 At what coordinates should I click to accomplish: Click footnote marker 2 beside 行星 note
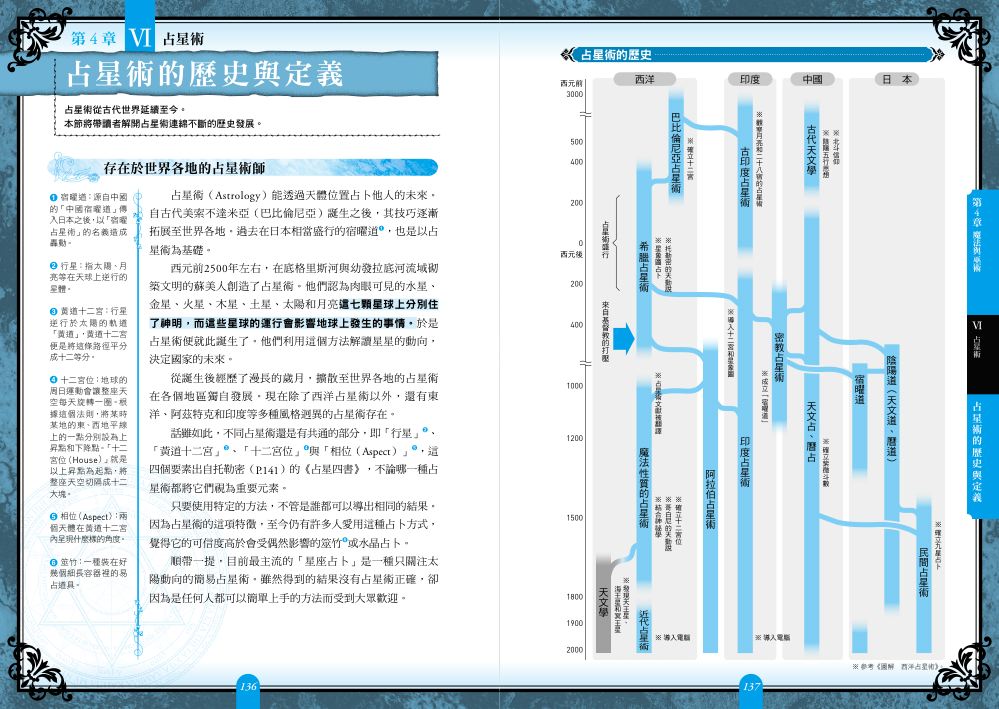54,266
